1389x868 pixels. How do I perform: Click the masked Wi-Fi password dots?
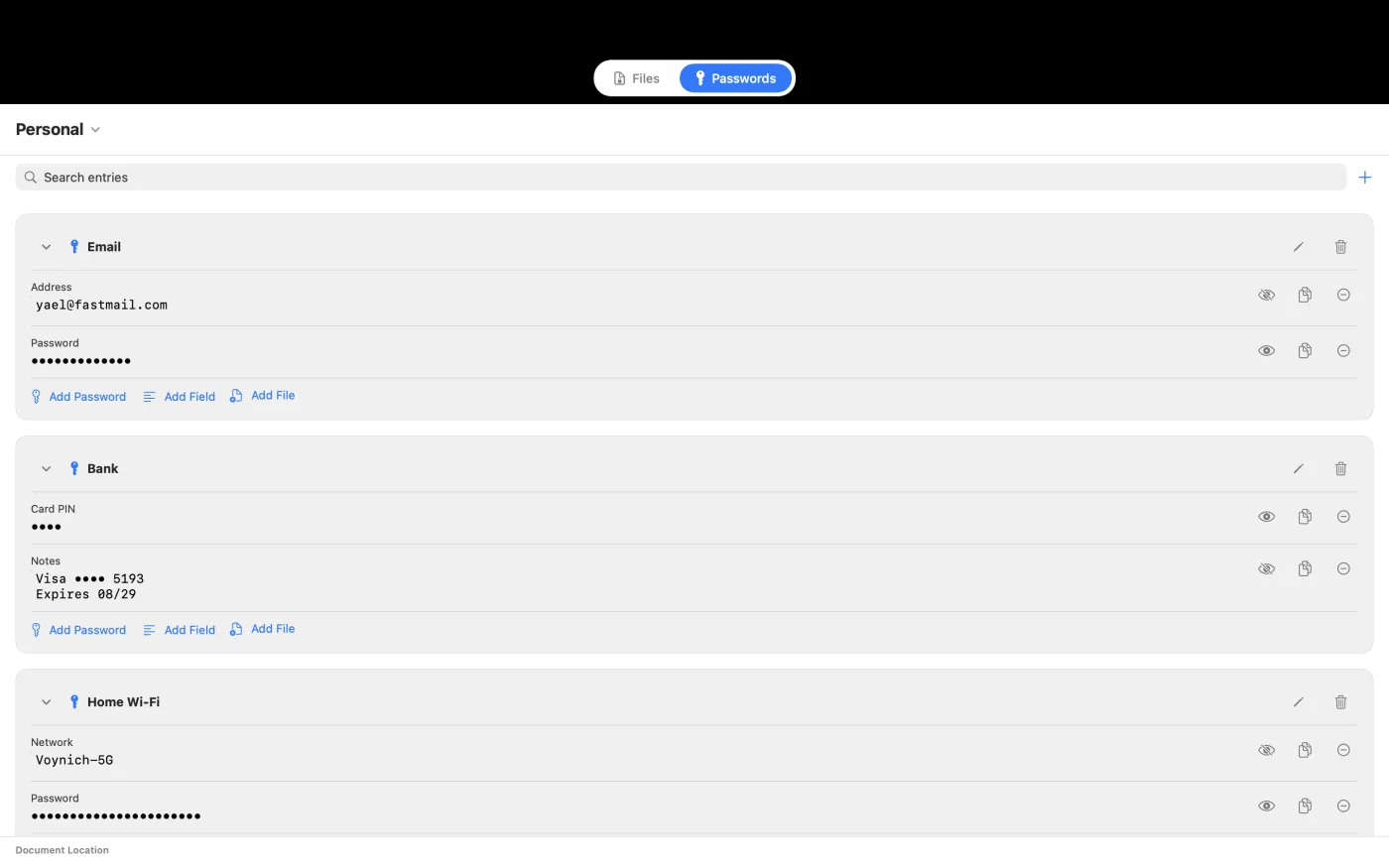click(x=116, y=817)
